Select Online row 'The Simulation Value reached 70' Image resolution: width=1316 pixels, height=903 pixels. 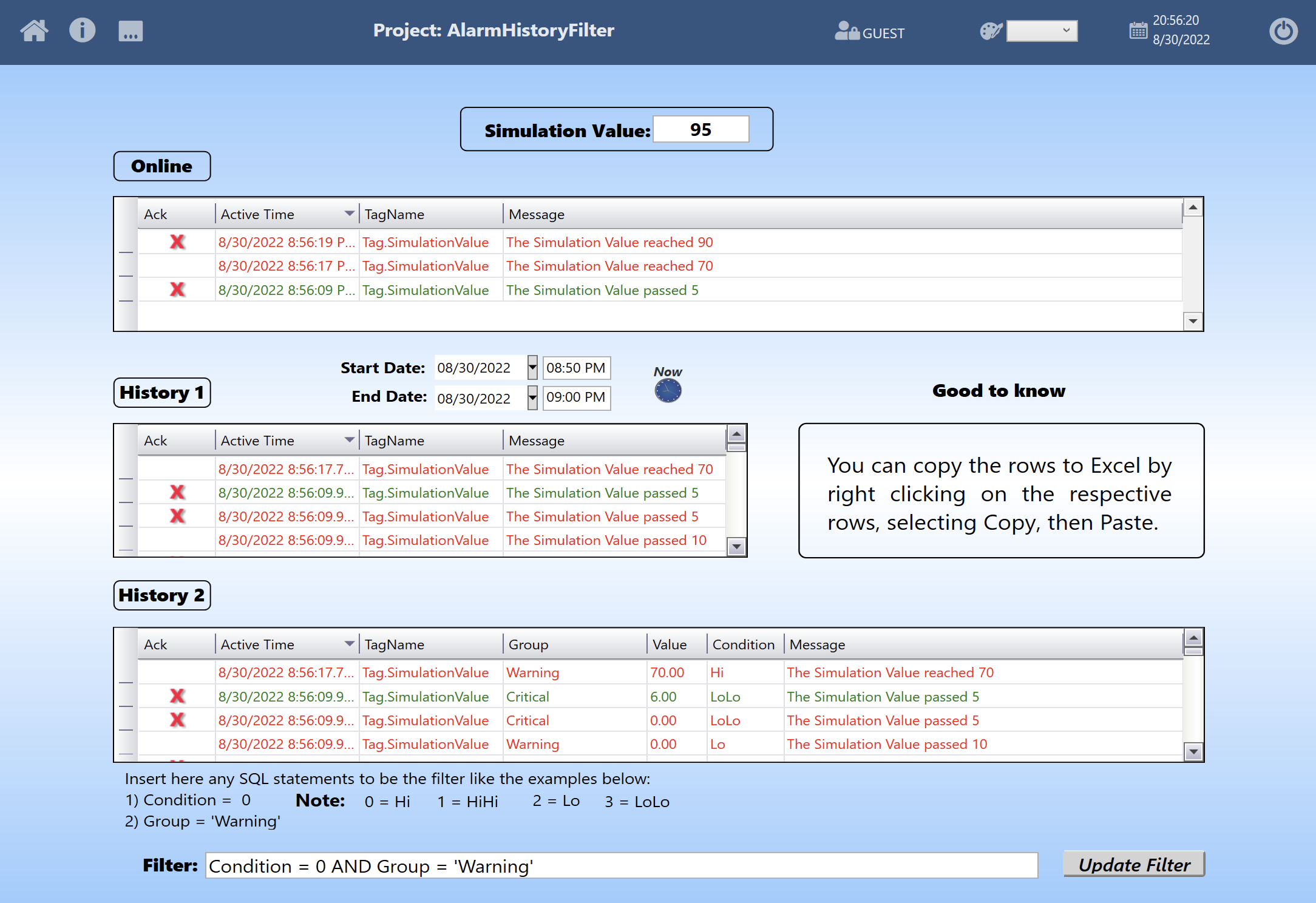pyautogui.click(x=660, y=266)
